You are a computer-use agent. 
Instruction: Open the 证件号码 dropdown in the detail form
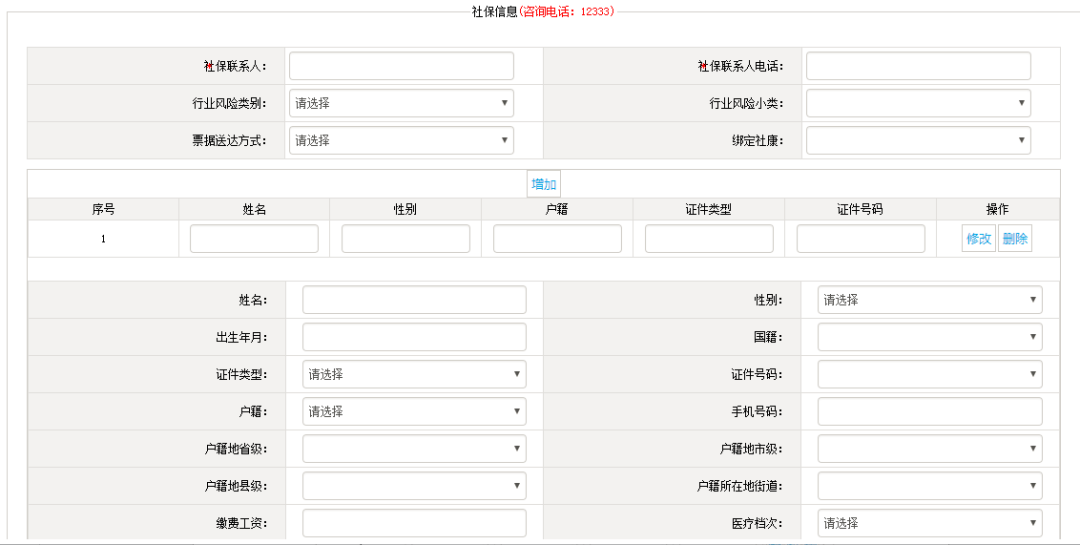[x=930, y=375]
